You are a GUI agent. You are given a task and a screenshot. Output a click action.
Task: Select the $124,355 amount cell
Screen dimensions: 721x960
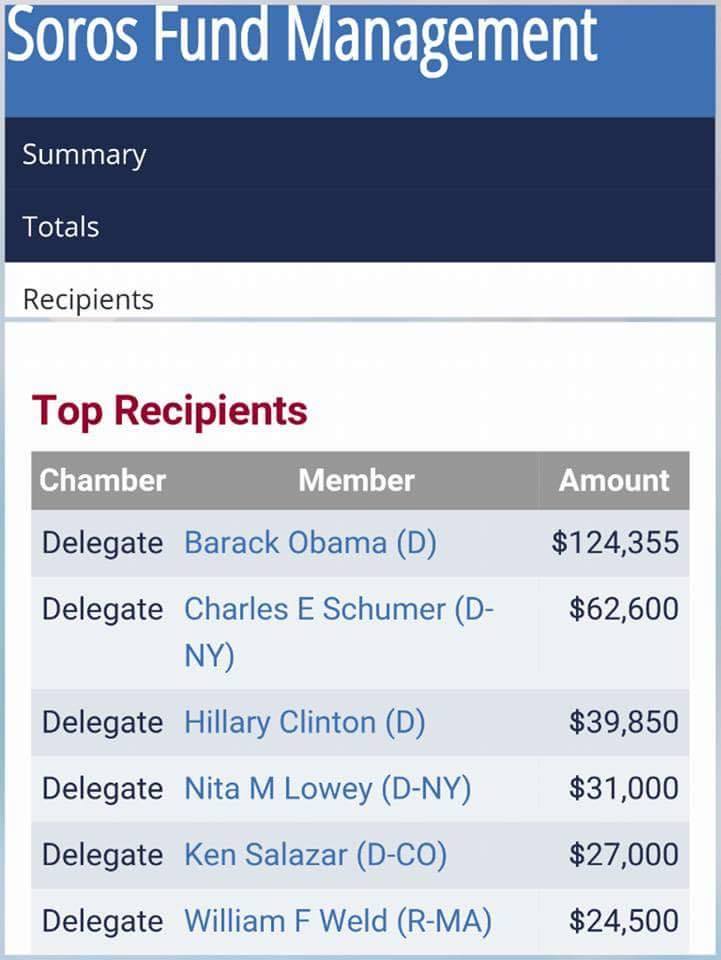coord(615,543)
